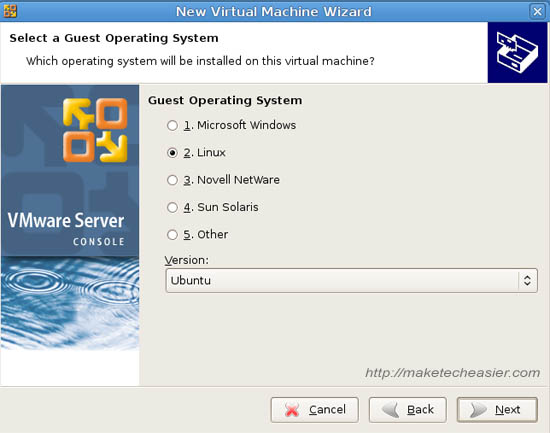
Task: Cancel the New Virtual Machine Wizard
Action: pos(315,409)
